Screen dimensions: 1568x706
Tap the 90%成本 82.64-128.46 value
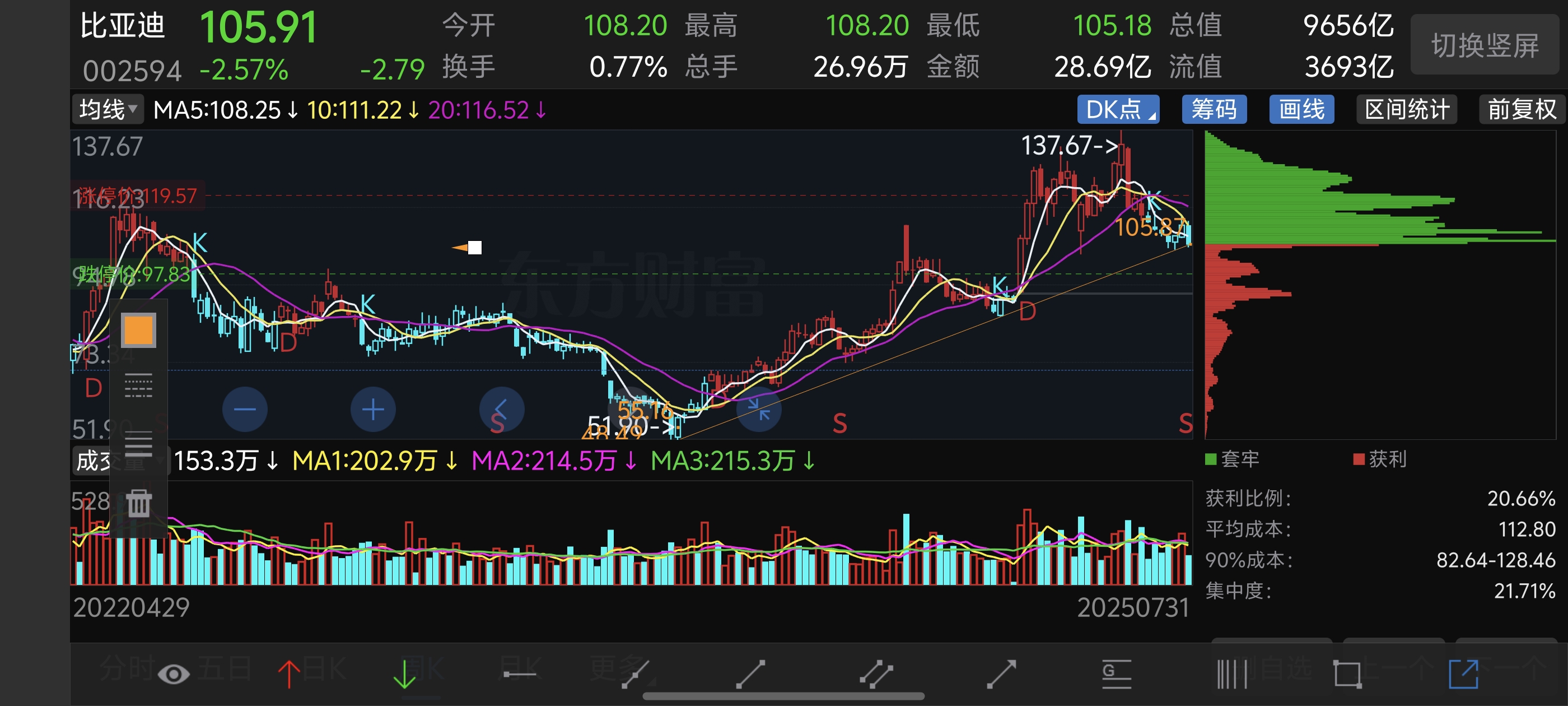[x=1496, y=560]
